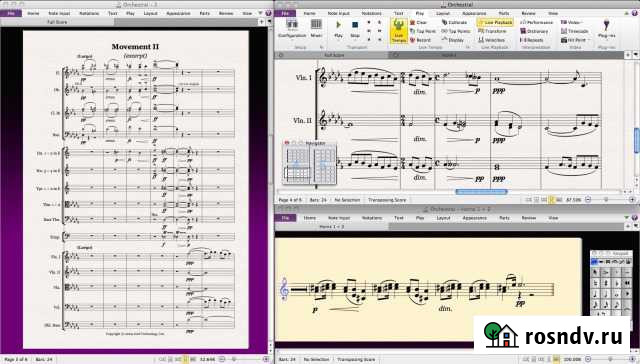Open the Configuration icon in the Play ribbon
640x364 pixels.
[292, 29]
